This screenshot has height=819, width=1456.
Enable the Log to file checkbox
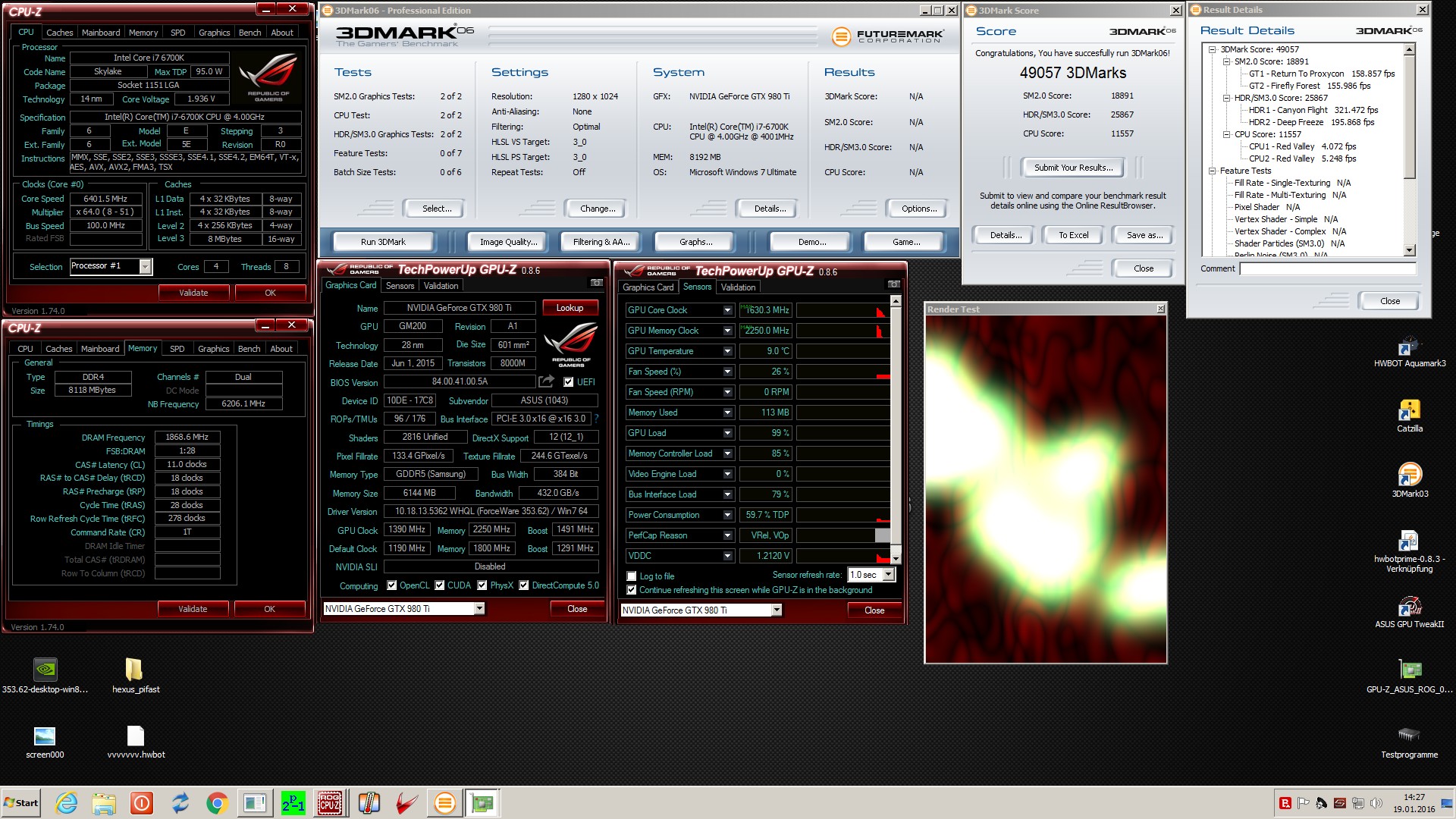coord(631,576)
